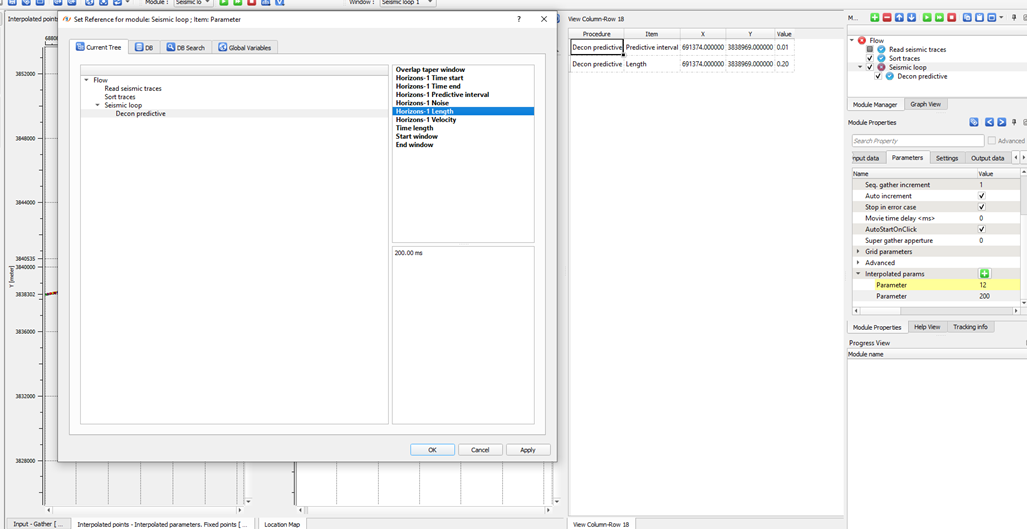Toggle the Auto increment checkbox
The image size is (1027, 529).
(x=981, y=196)
